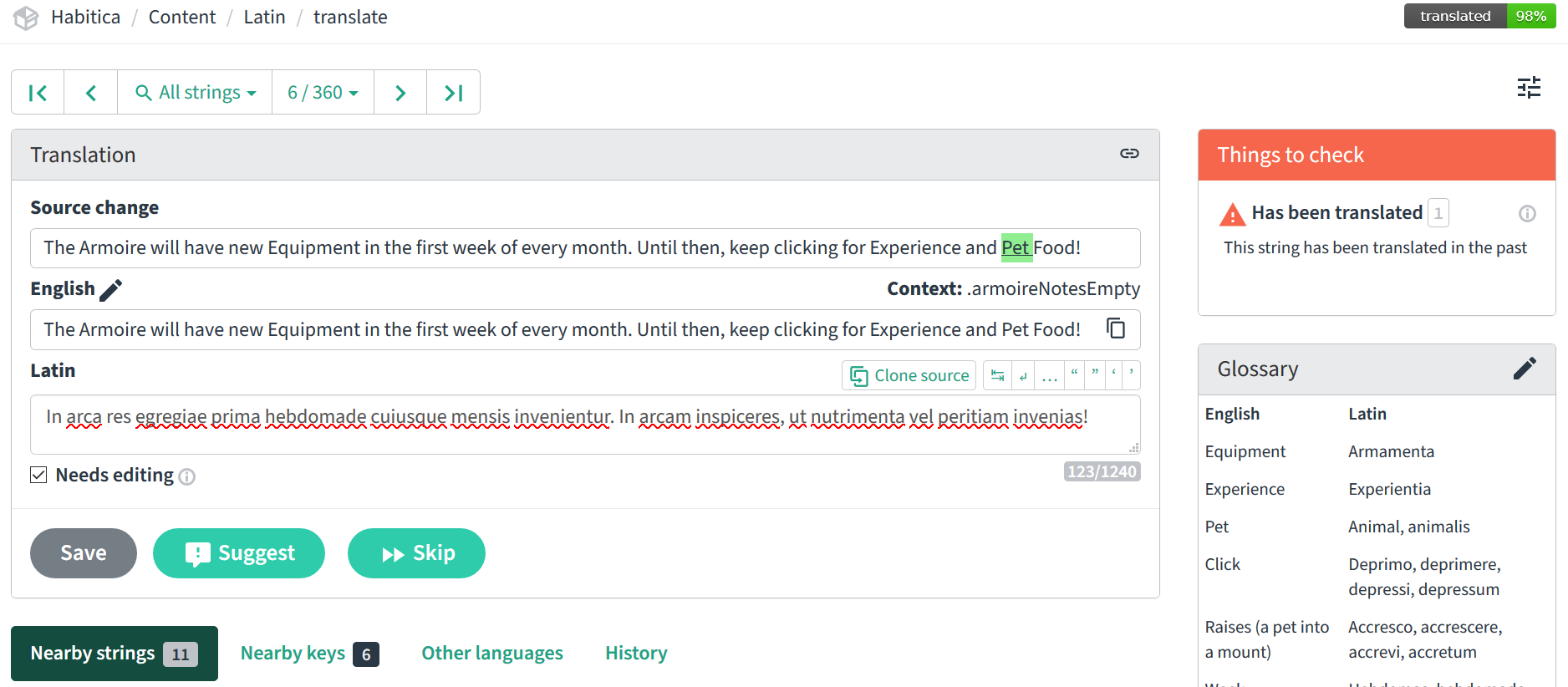Click the Clone source button
Screen dimensions: 1568x687
[909, 376]
